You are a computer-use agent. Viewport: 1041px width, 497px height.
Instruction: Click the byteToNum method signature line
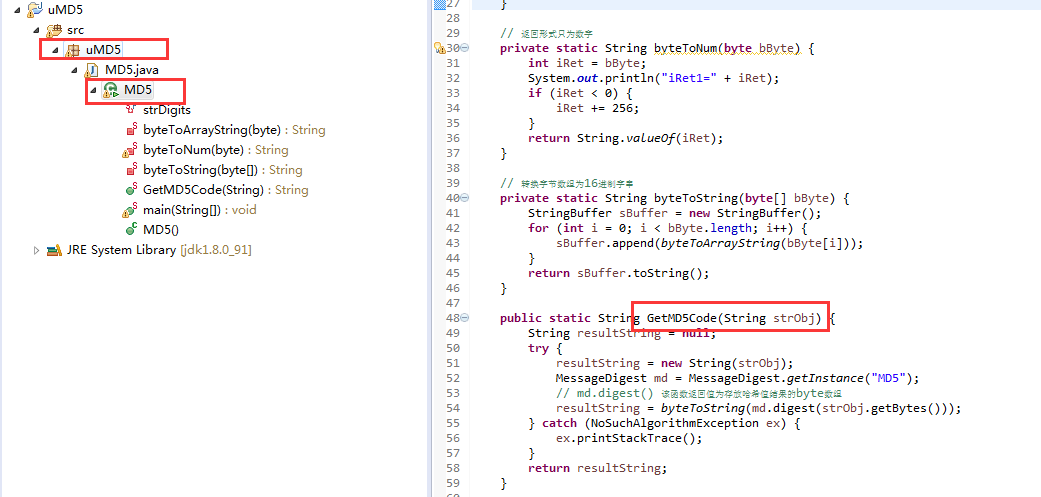657,48
